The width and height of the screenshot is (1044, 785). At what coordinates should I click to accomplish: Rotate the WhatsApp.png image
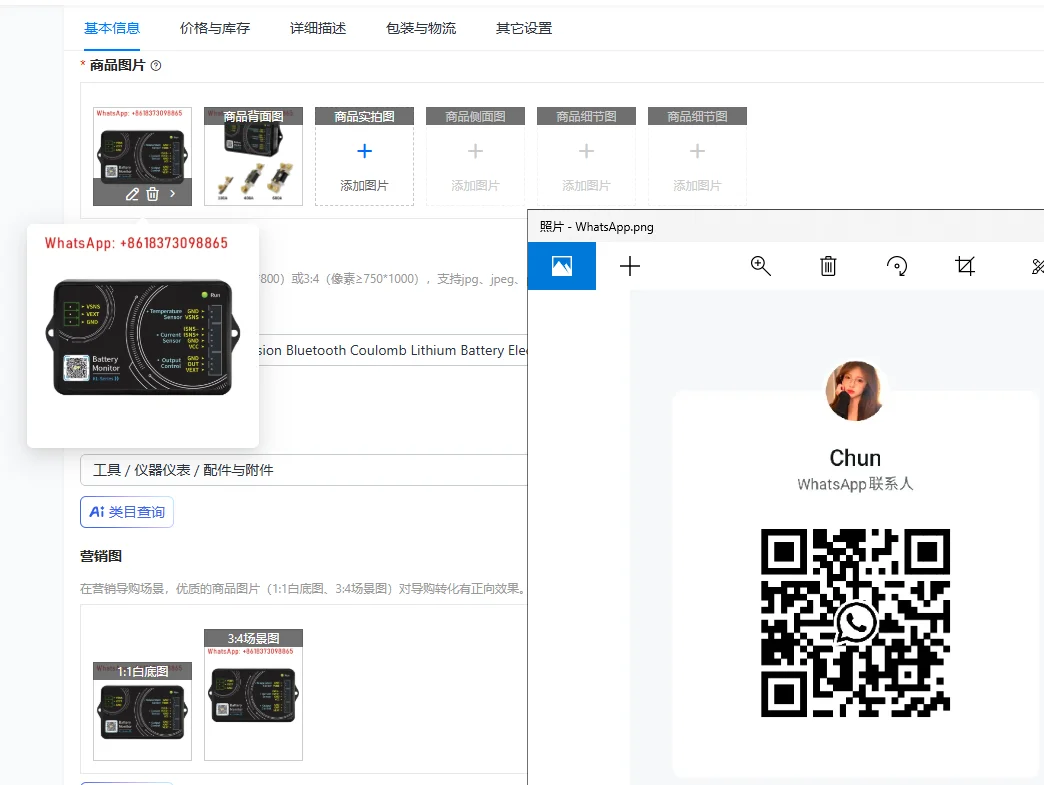[897, 266]
